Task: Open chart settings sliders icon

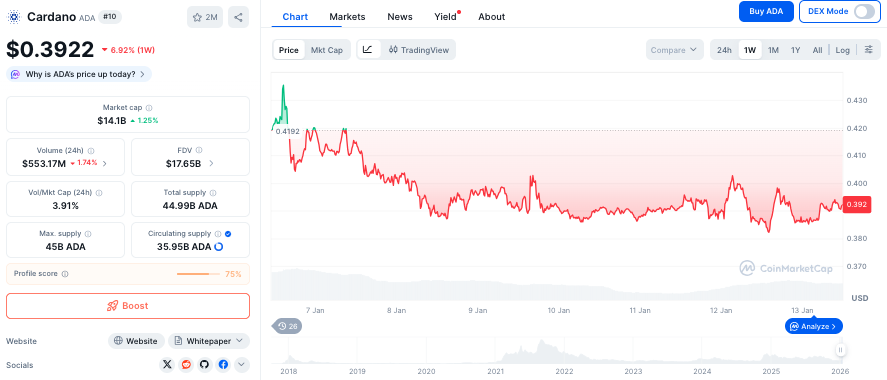Action: 869,50
